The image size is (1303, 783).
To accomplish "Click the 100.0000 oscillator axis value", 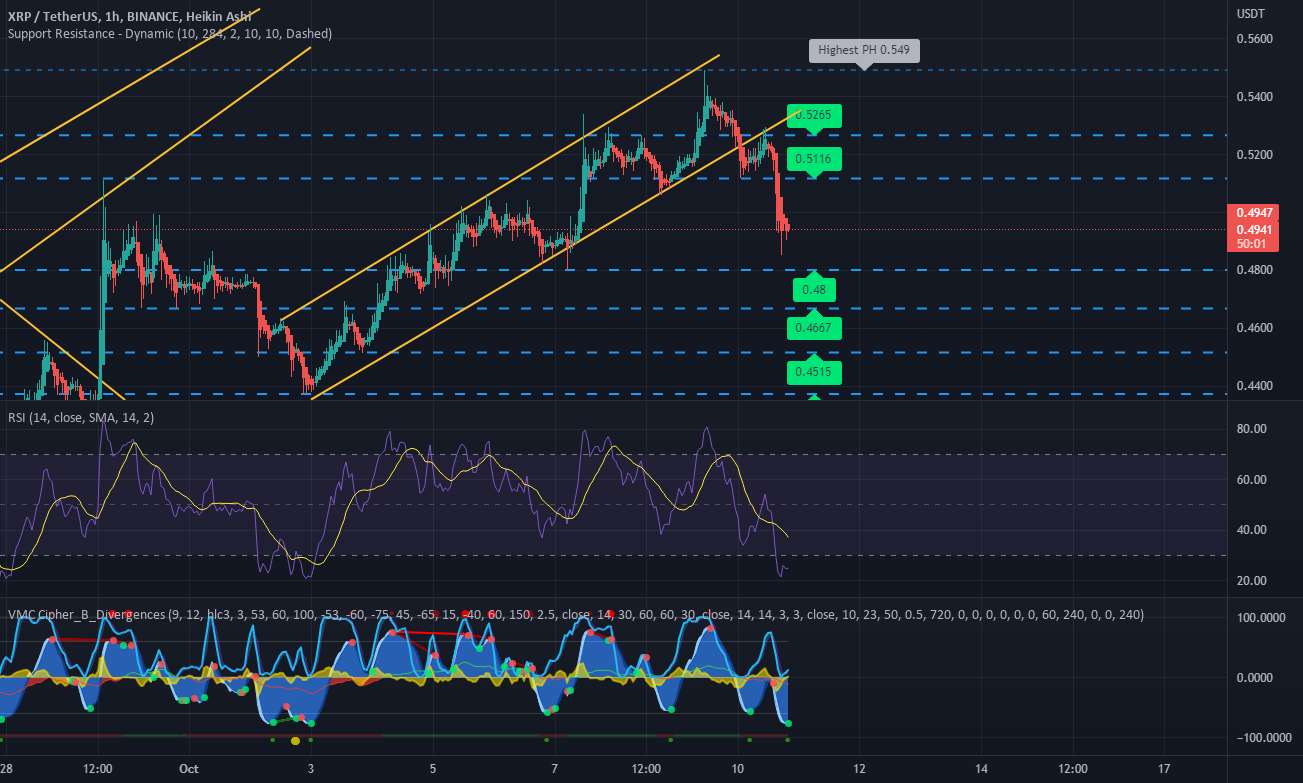I will click(x=1260, y=618).
